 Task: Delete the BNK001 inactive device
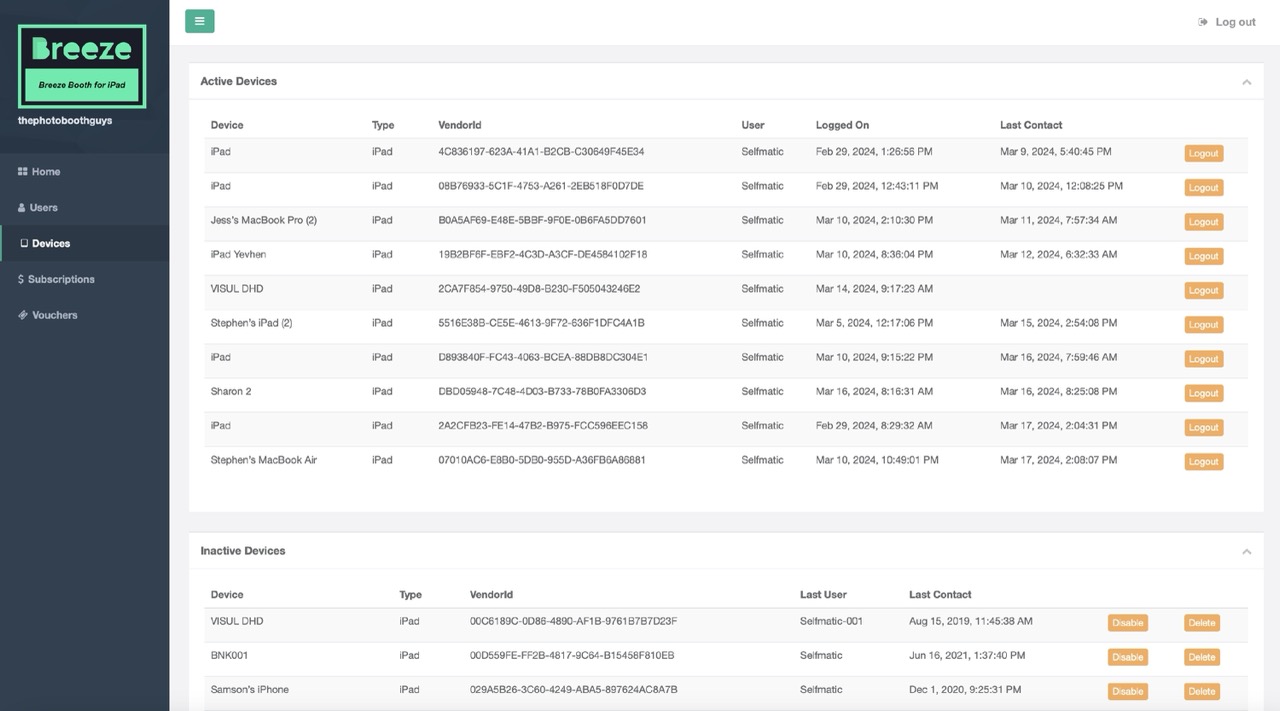click(x=1201, y=657)
